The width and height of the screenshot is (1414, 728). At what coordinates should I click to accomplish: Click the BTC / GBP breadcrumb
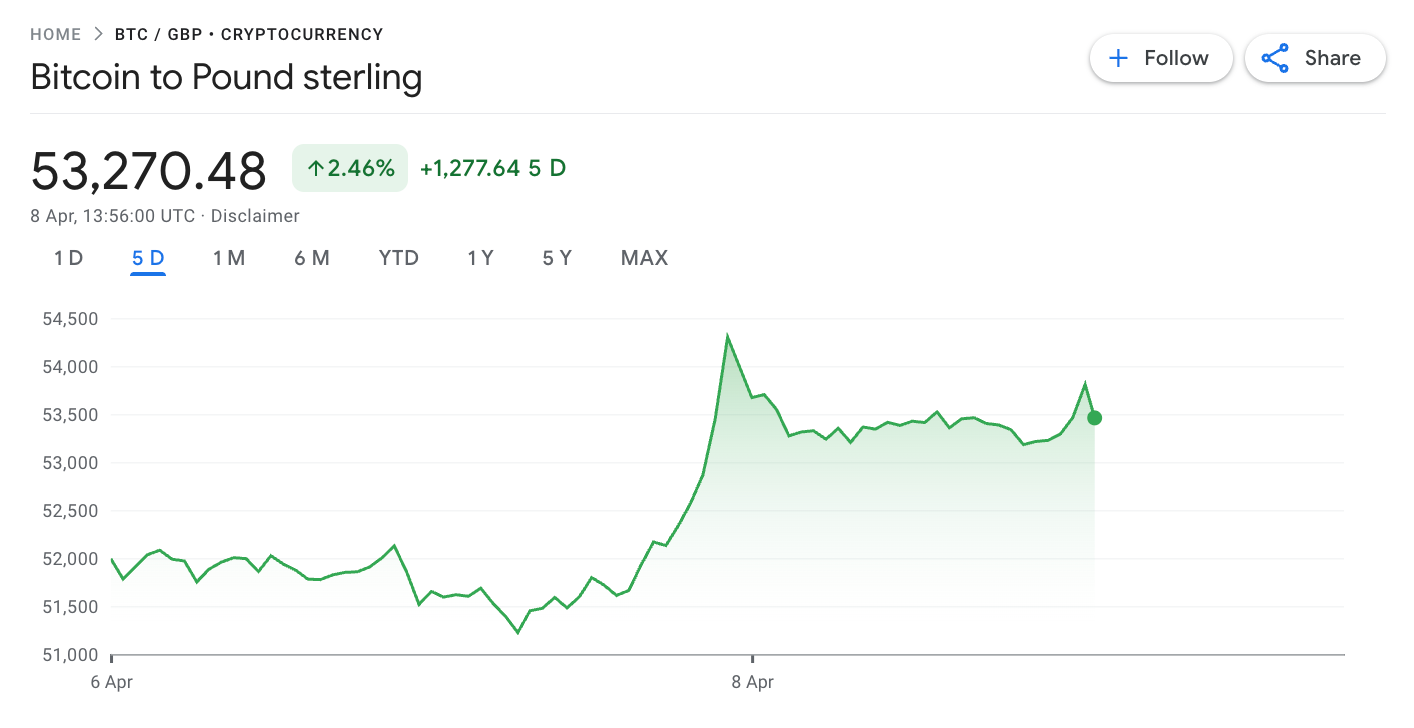click(158, 34)
